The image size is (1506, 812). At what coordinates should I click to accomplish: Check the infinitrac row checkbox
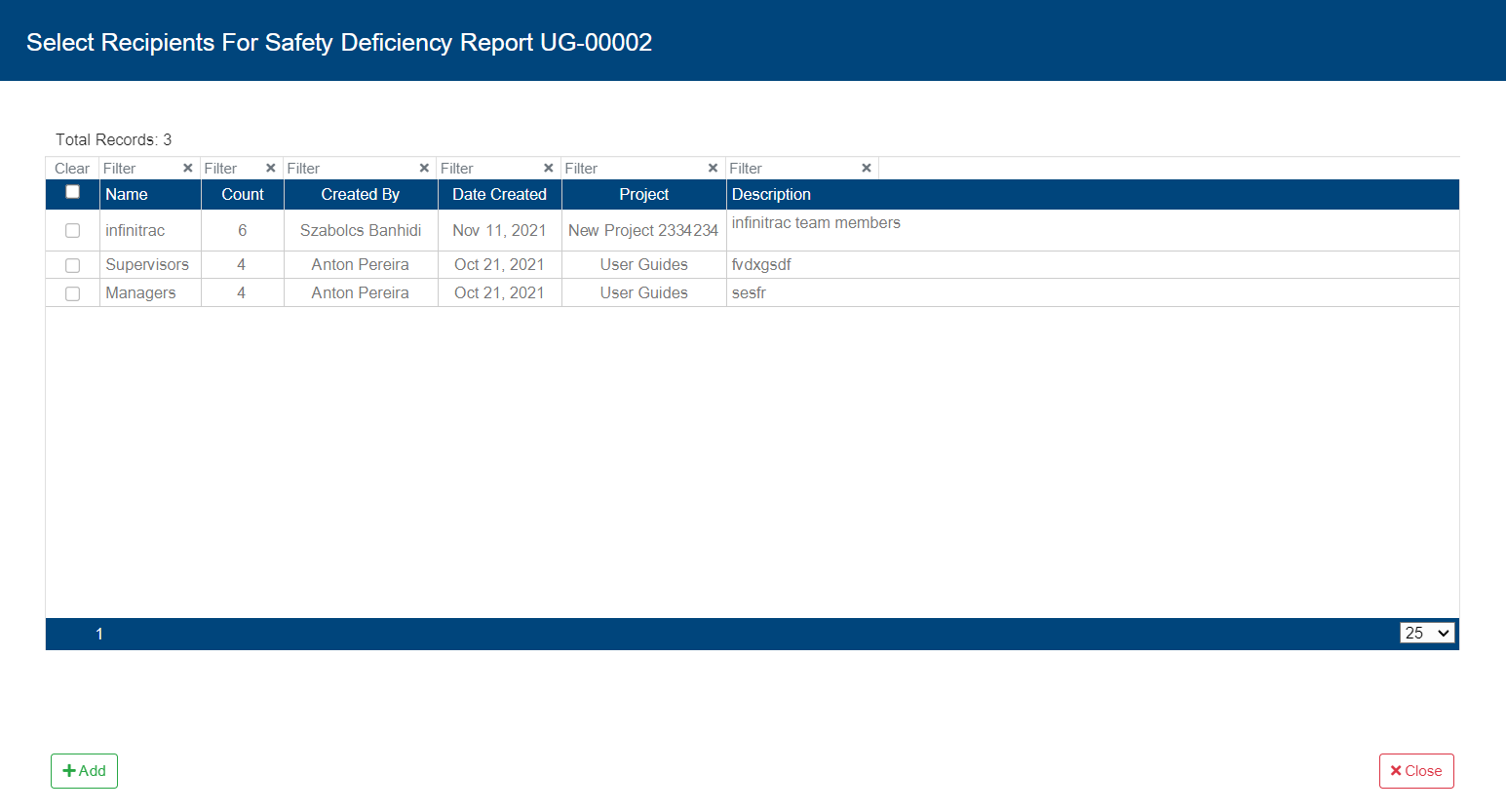pyautogui.click(x=72, y=231)
